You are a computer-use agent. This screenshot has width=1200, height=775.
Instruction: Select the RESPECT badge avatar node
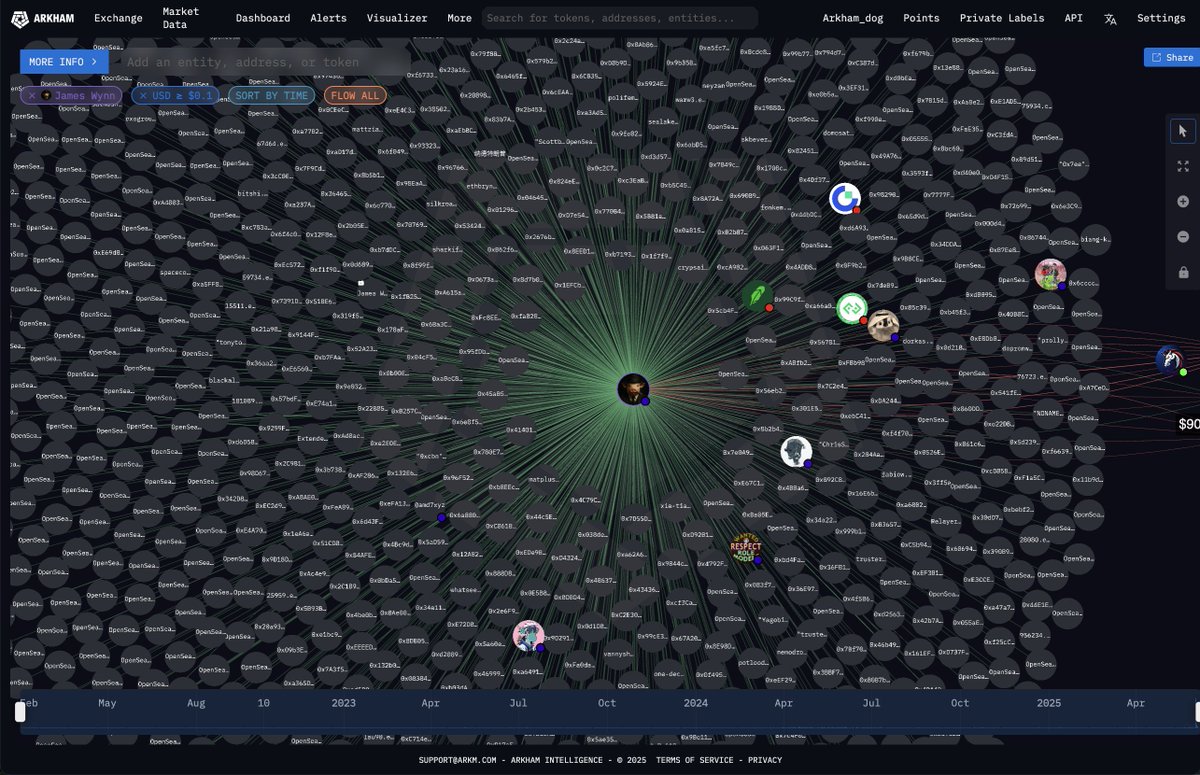[x=746, y=547]
